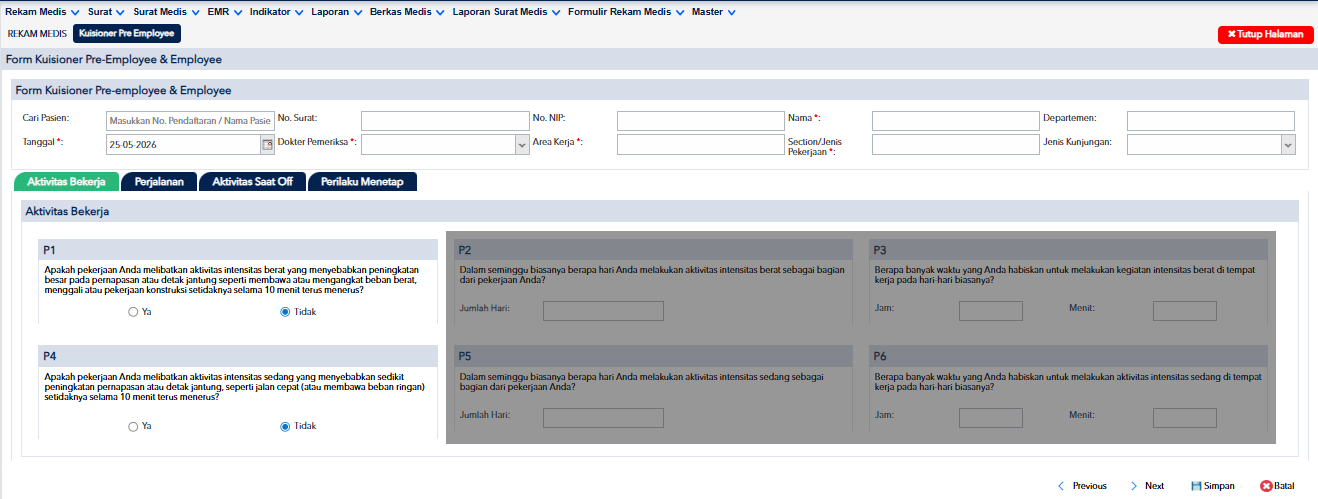Image resolution: width=1318 pixels, height=499 pixels.
Task: Switch to the Perjalanan tab
Action: pos(159,182)
